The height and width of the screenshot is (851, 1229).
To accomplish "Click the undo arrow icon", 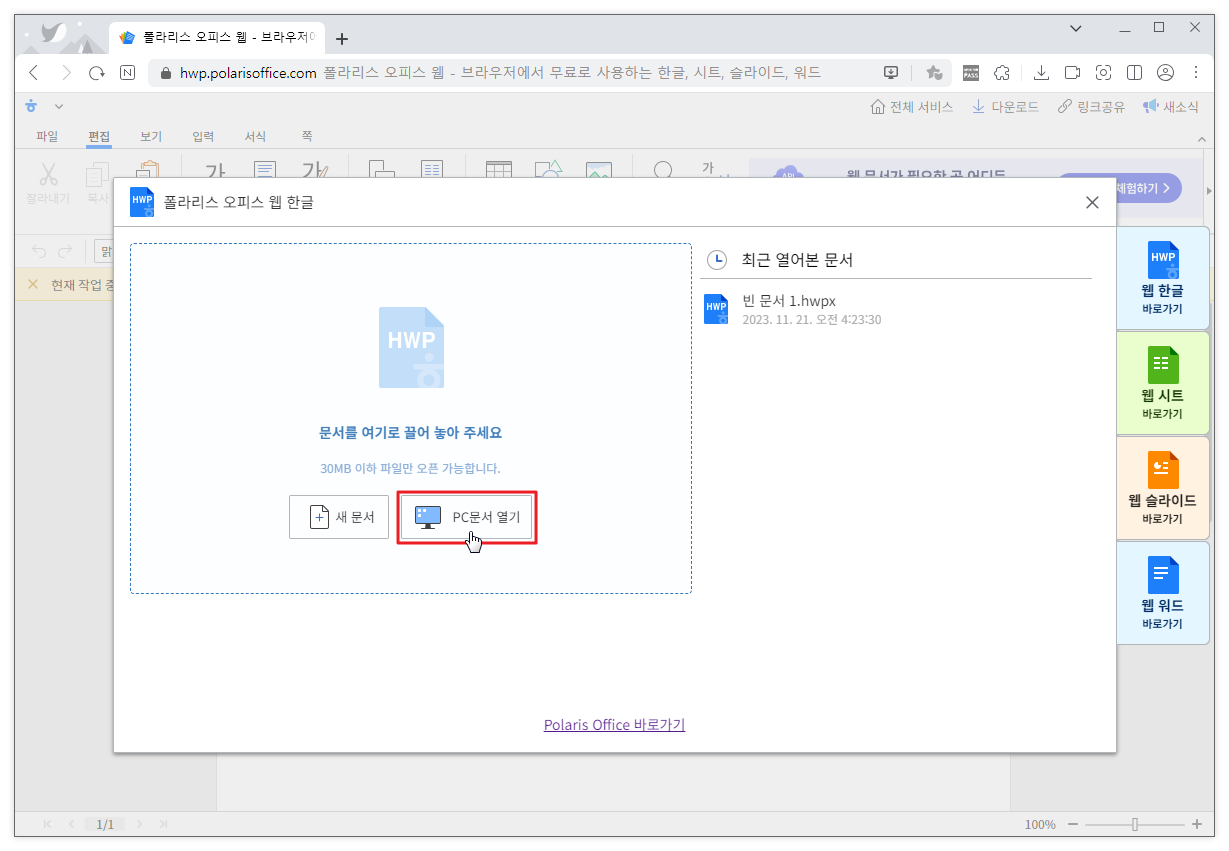I will tap(39, 251).
